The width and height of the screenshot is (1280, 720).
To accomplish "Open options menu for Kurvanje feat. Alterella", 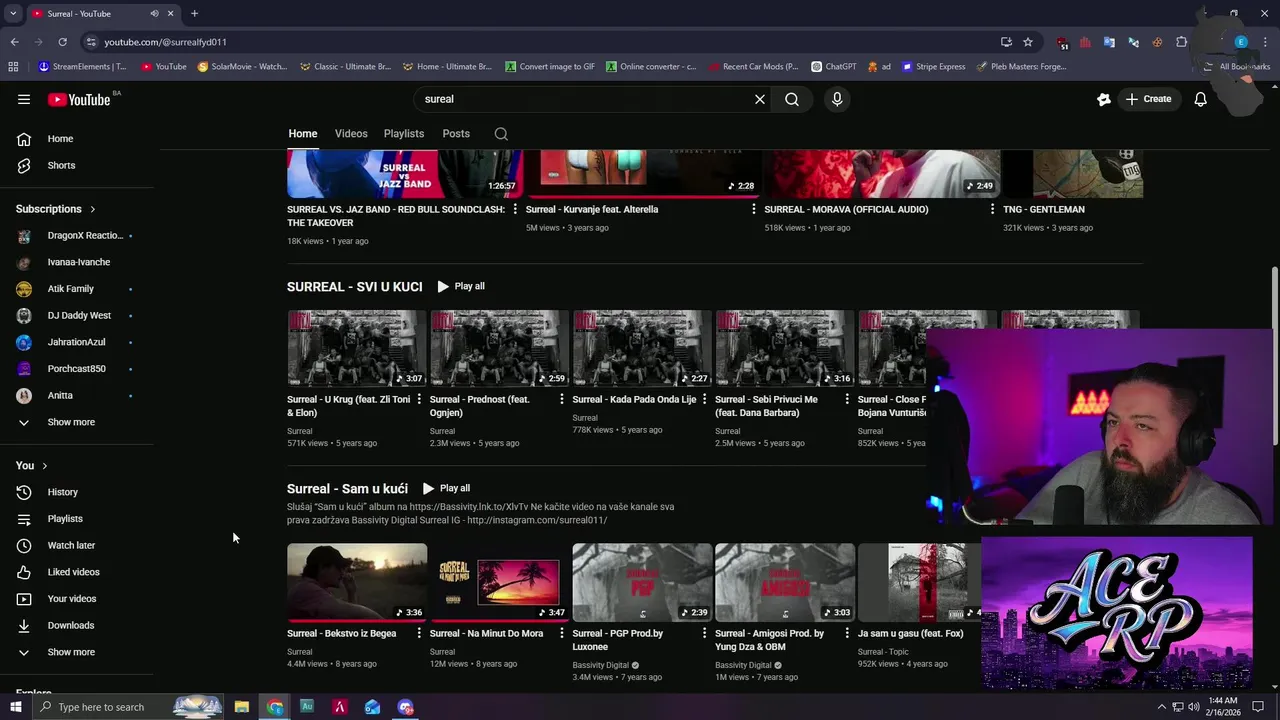I will [x=754, y=210].
